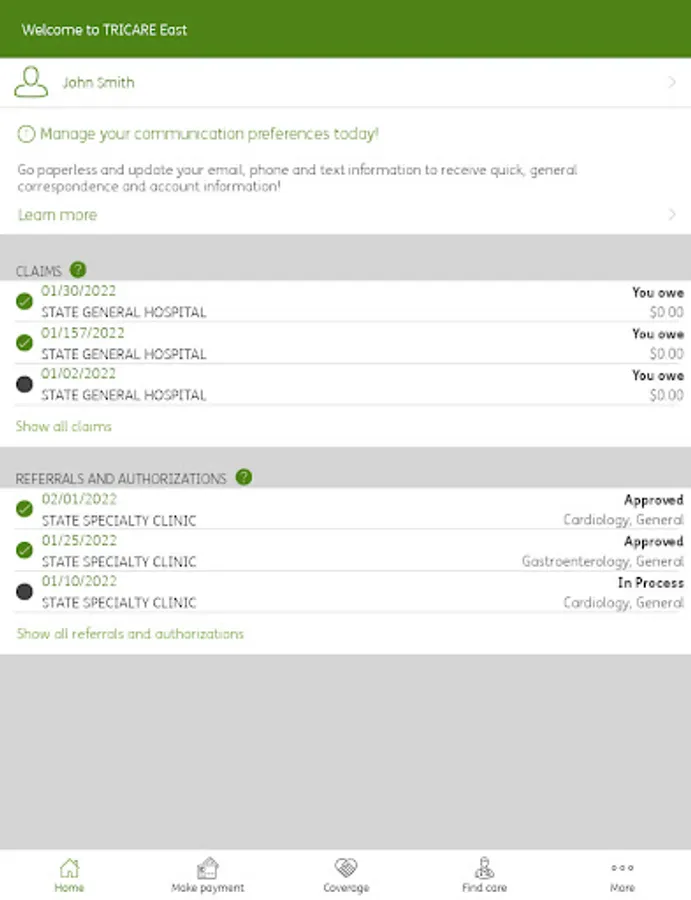Image resolution: width=691 pixels, height=900 pixels.
Task: Click the Learn more link
Action: click(57, 215)
